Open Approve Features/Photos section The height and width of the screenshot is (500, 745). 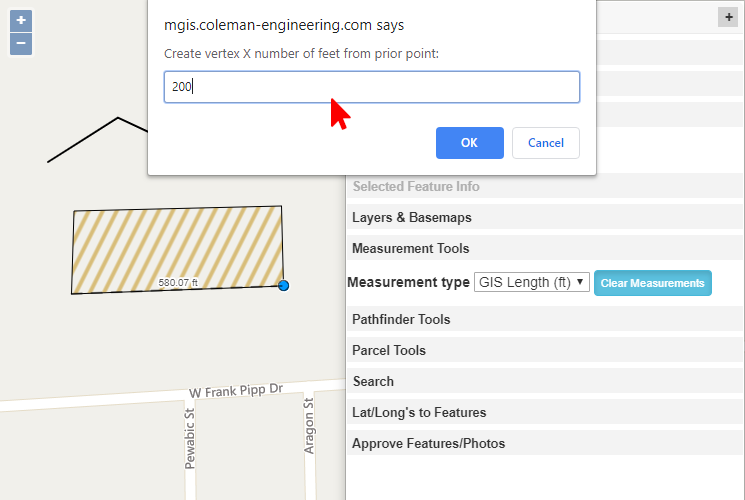point(428,444)
